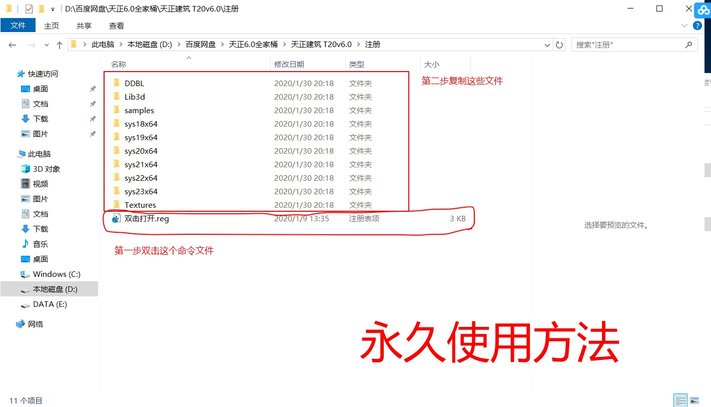
Task: Select the Lib3d folder
Action: (135, 97)
